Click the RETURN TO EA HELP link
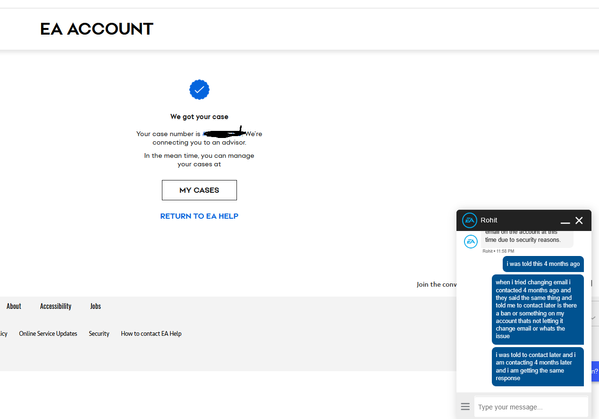The image size is (599, 419). [199, 216]
